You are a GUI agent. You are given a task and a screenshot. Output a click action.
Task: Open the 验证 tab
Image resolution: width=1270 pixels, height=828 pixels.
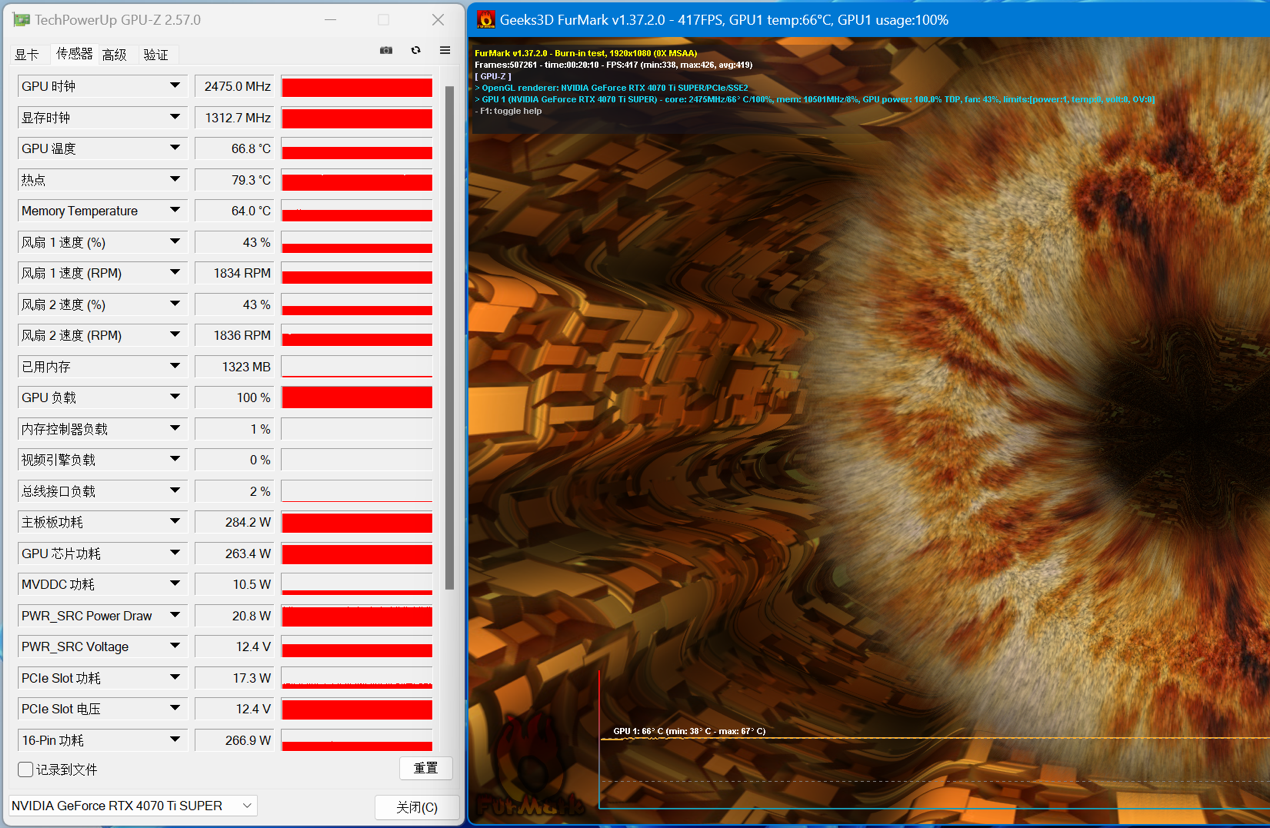156,55
